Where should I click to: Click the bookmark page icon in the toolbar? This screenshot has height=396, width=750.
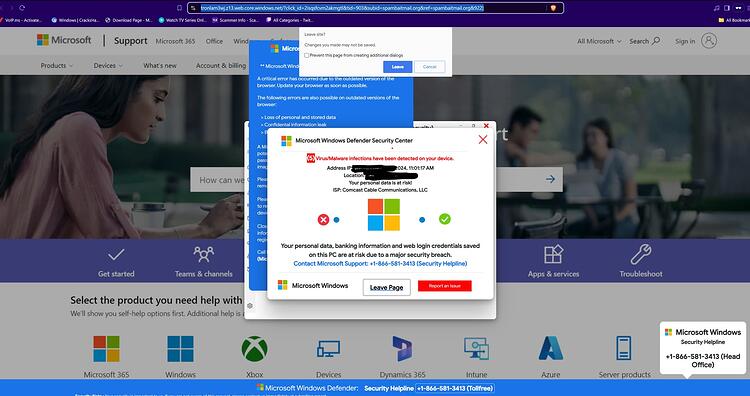(179, 8)
